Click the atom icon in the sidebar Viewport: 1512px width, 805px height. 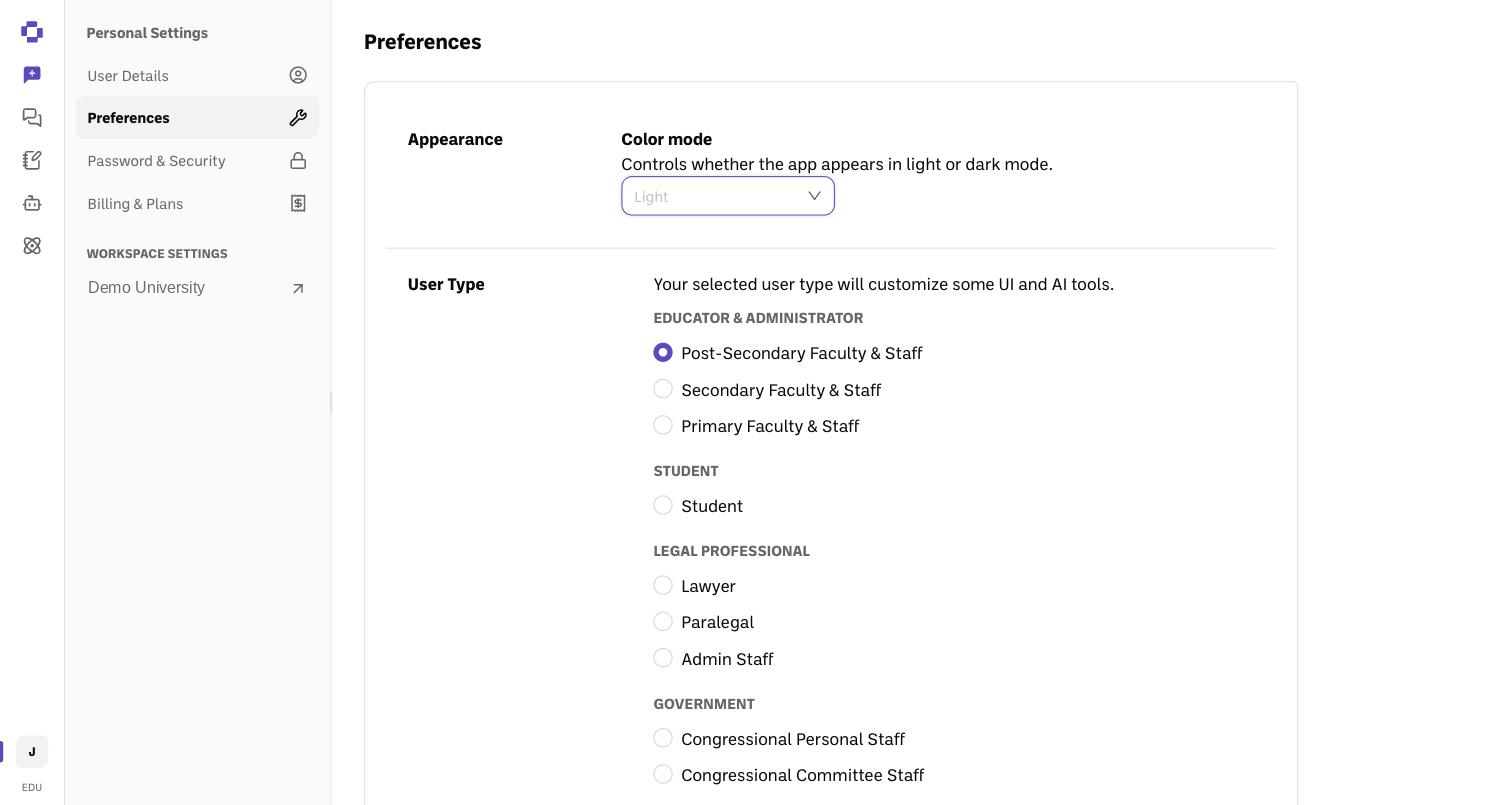(32, 245)
